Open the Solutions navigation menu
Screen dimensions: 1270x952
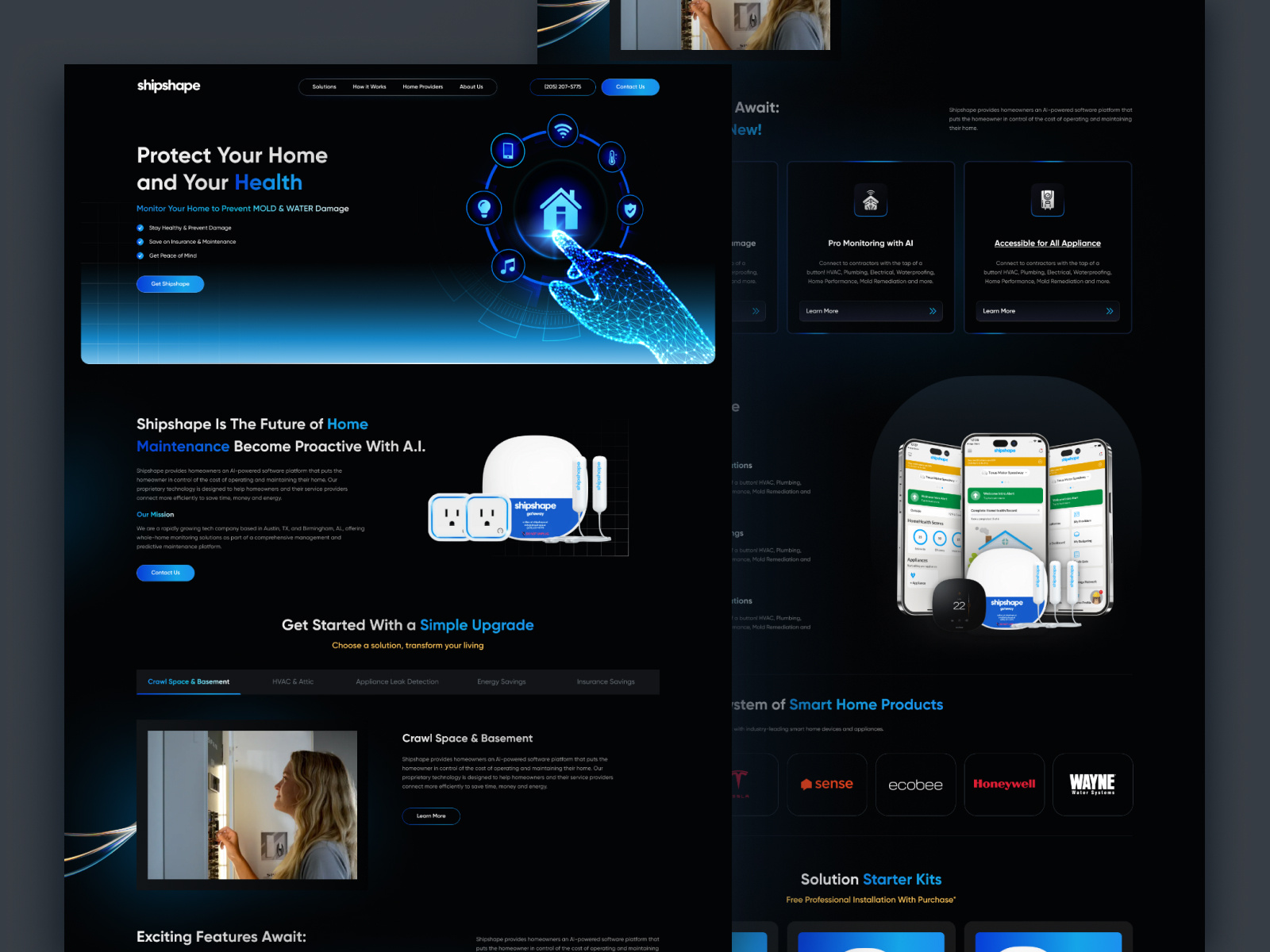(323, 87)
